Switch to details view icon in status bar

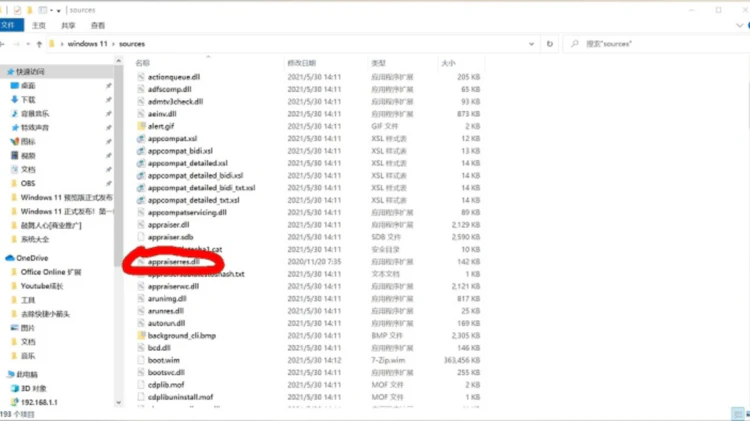click(737, 414)
